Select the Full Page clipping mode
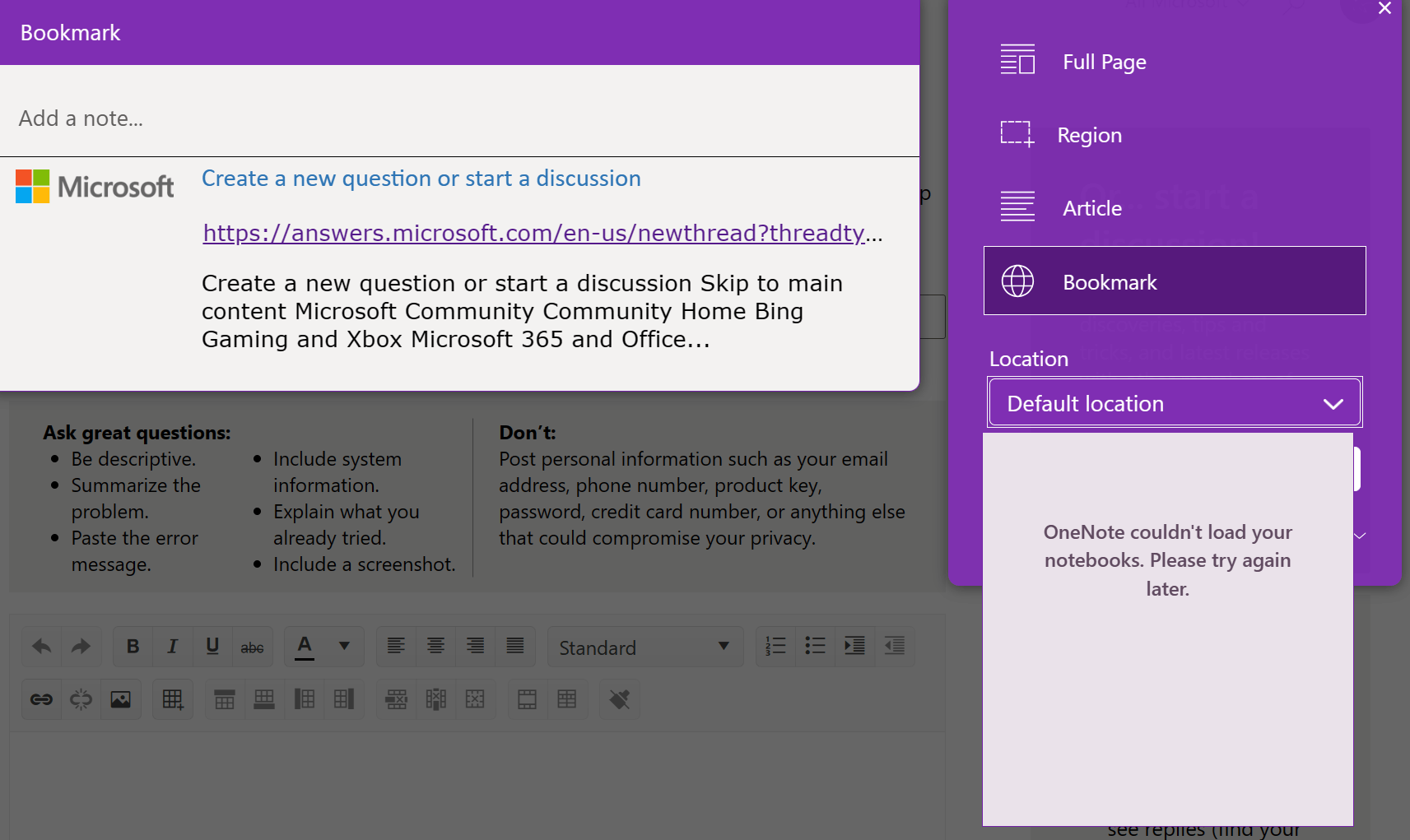1410x840 pixels. tap(1103, 61)
